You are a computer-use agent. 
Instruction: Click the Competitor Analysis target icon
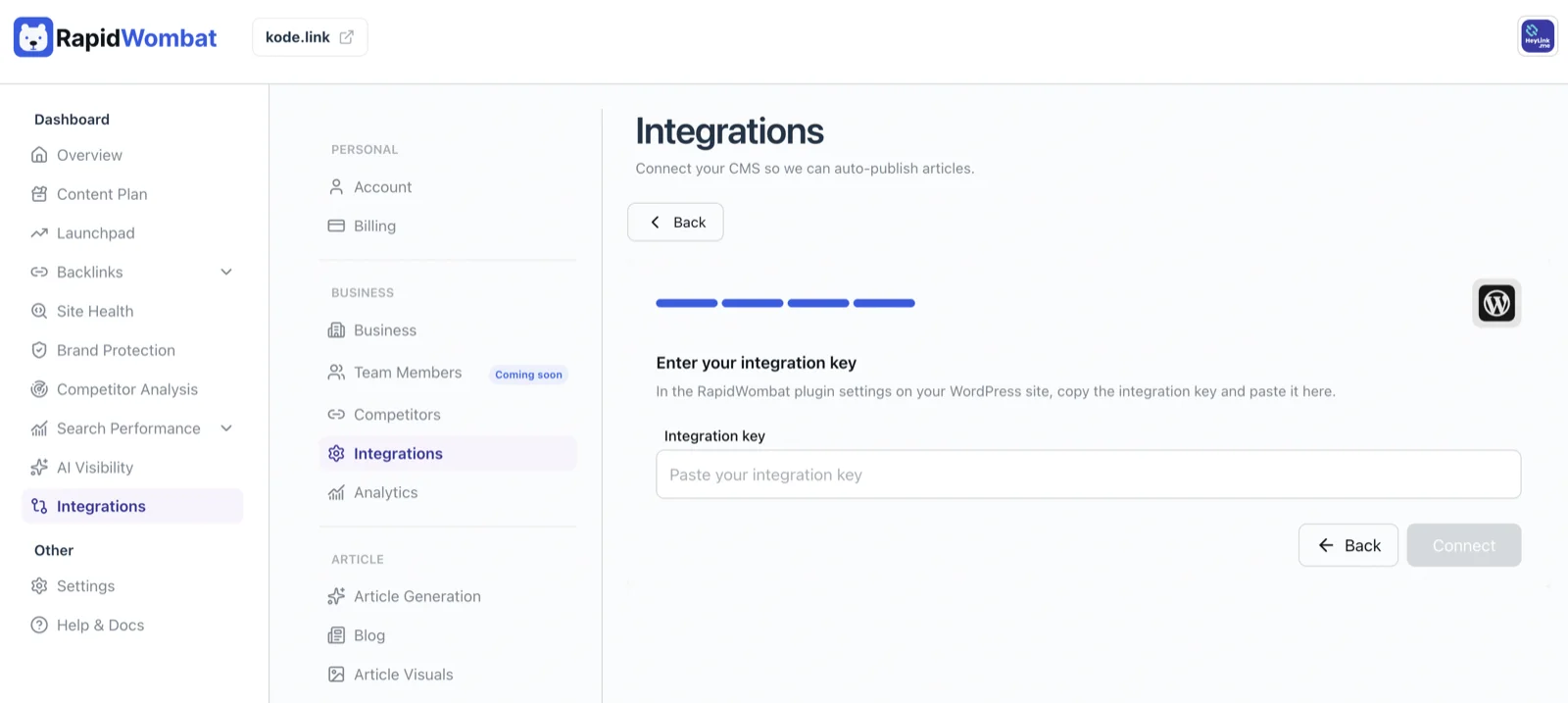(39, 389)
